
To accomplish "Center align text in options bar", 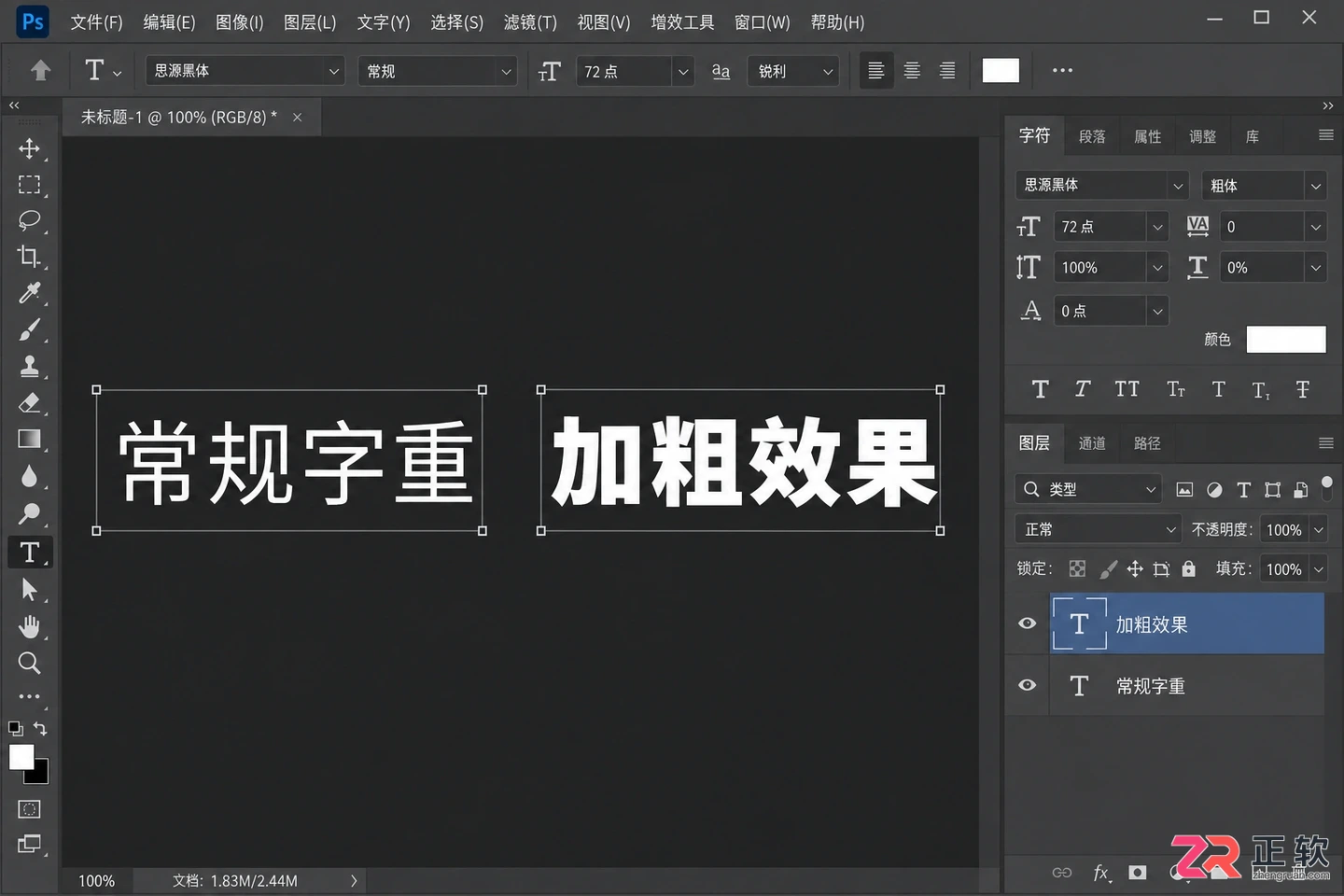I will click(x=912, y=71).
